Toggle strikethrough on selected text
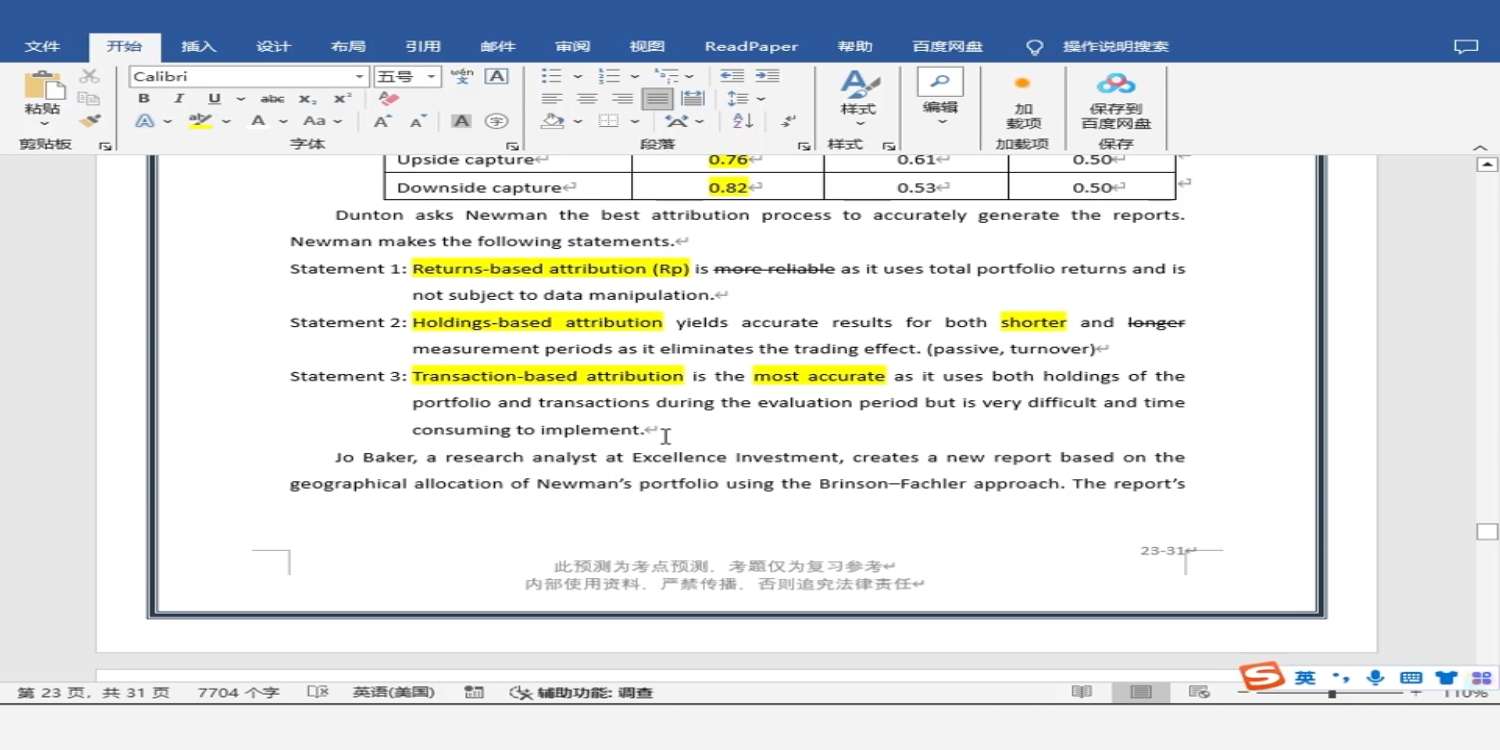Viewport: 1500px width, 750px height. 272,99
